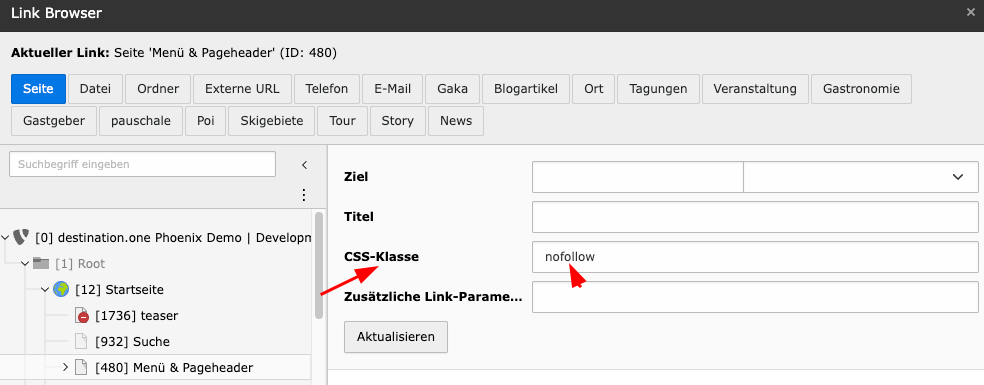984x385 pixels.
Task: Expand the Menü & Pageheader tree node
Action: (x=65, y=367)
